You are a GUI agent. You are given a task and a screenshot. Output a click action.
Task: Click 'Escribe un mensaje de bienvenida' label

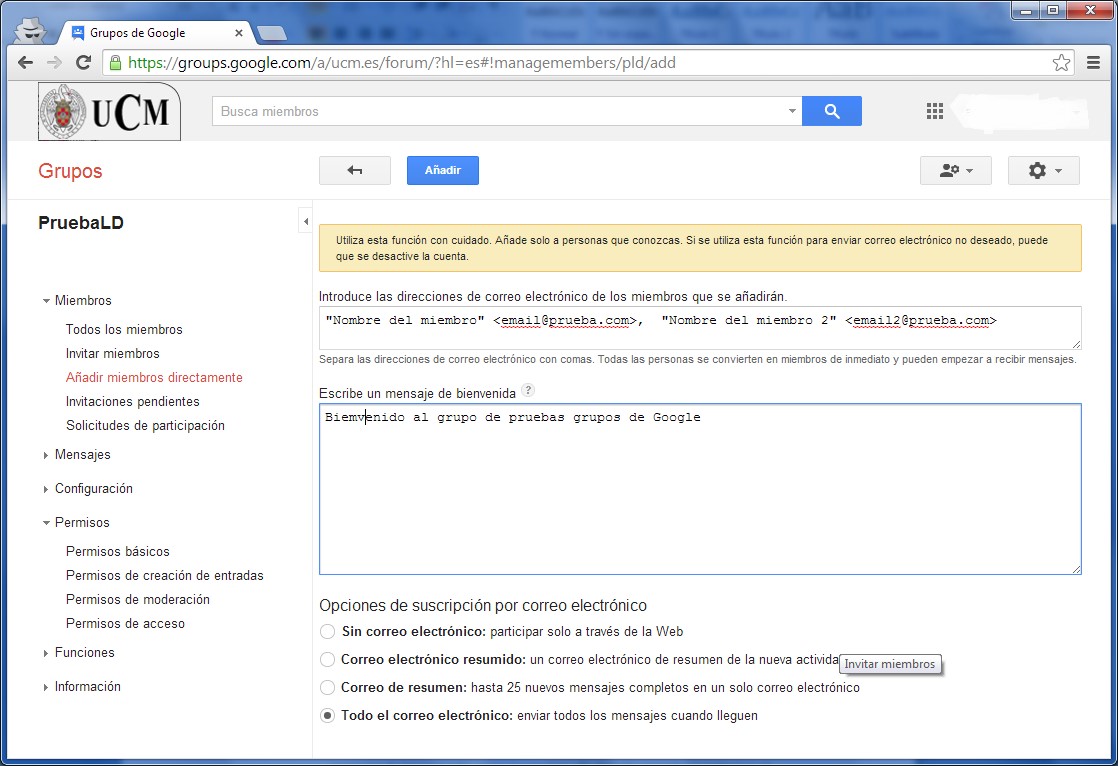pyautogui.click(x=417, y=394)
